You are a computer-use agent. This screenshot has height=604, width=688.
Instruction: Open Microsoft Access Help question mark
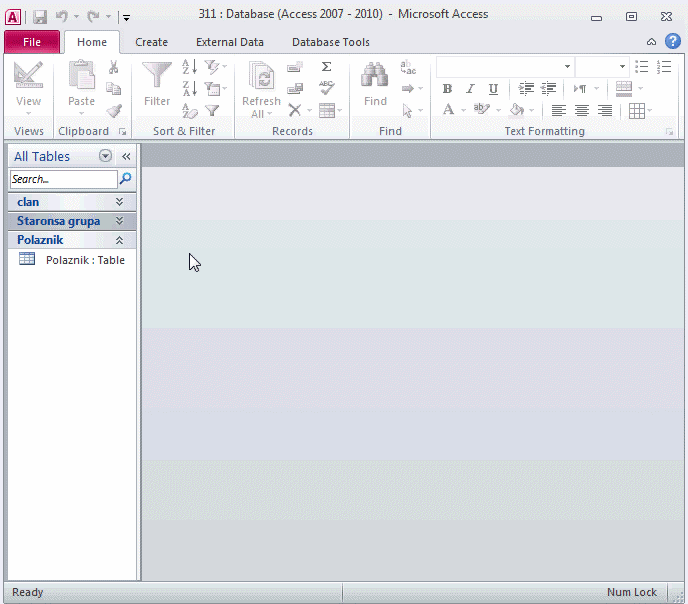(x=673, y=42)
